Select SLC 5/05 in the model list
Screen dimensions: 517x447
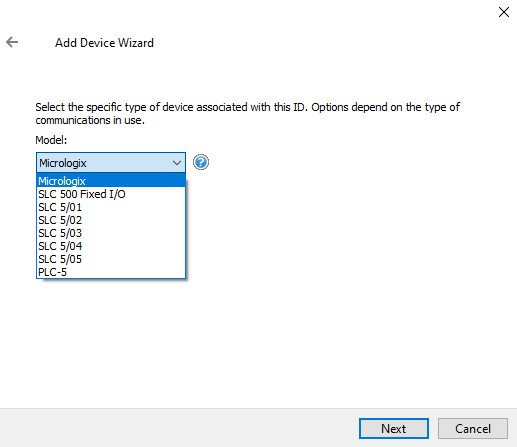111,259
